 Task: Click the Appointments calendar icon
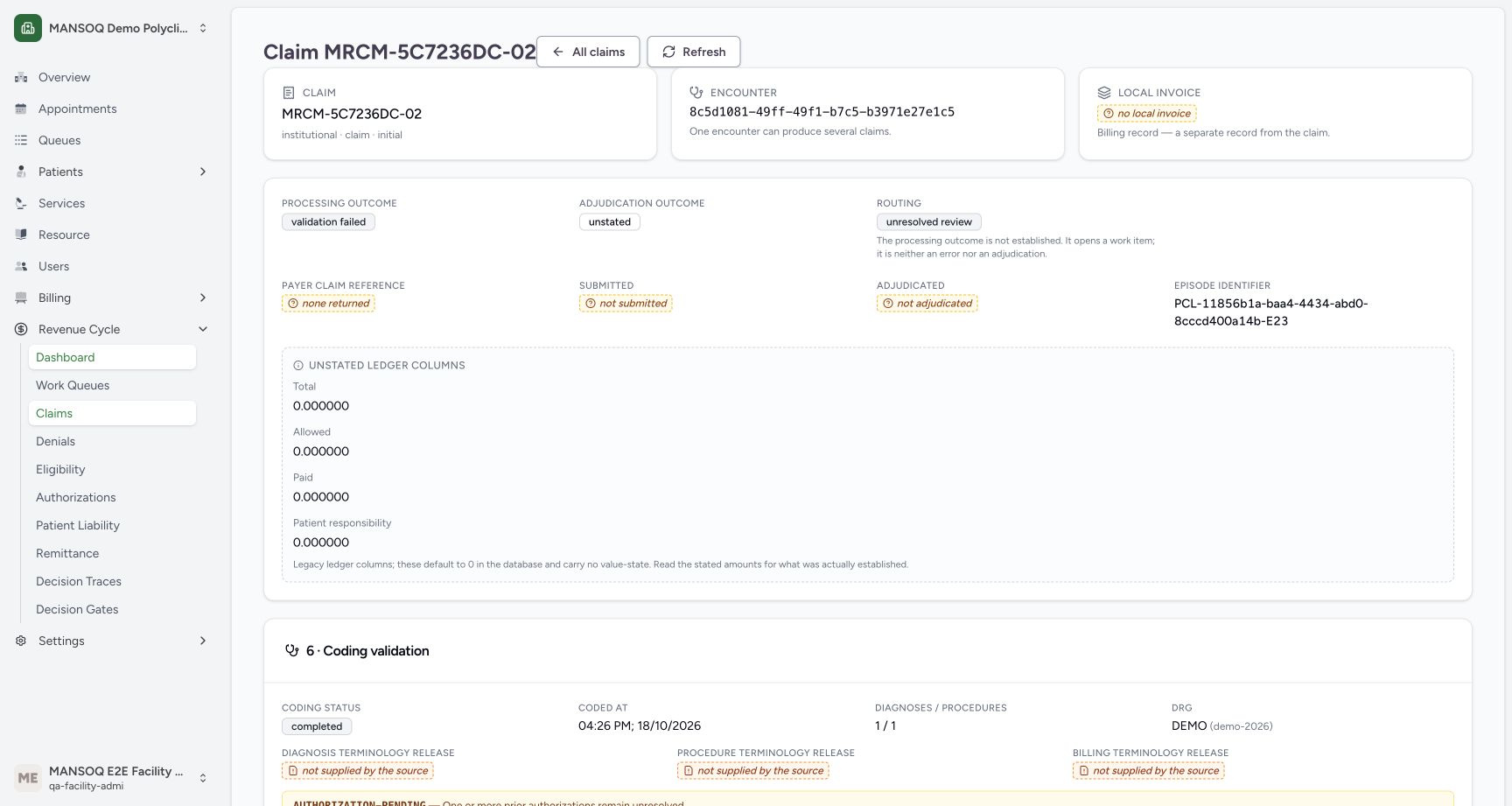coord(21,109)
